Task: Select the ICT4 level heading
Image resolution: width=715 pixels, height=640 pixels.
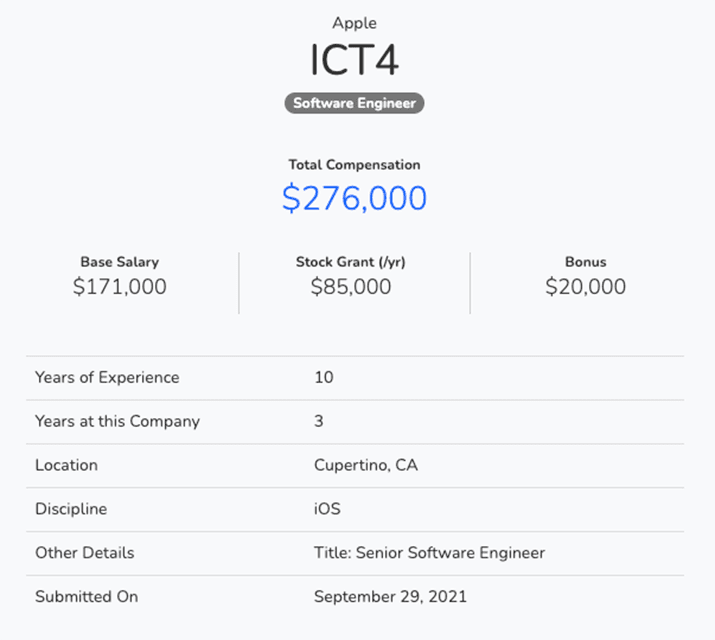Action: (354, 60)
